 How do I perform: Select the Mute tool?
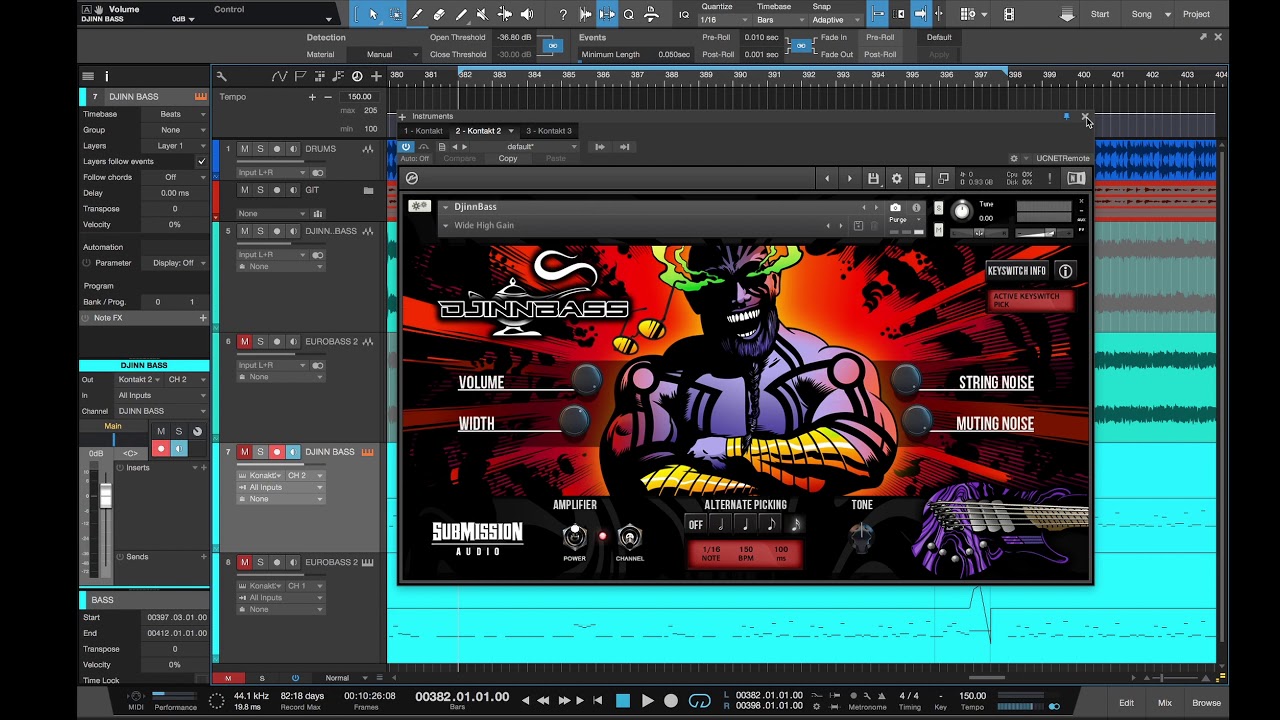click(483, 14)
